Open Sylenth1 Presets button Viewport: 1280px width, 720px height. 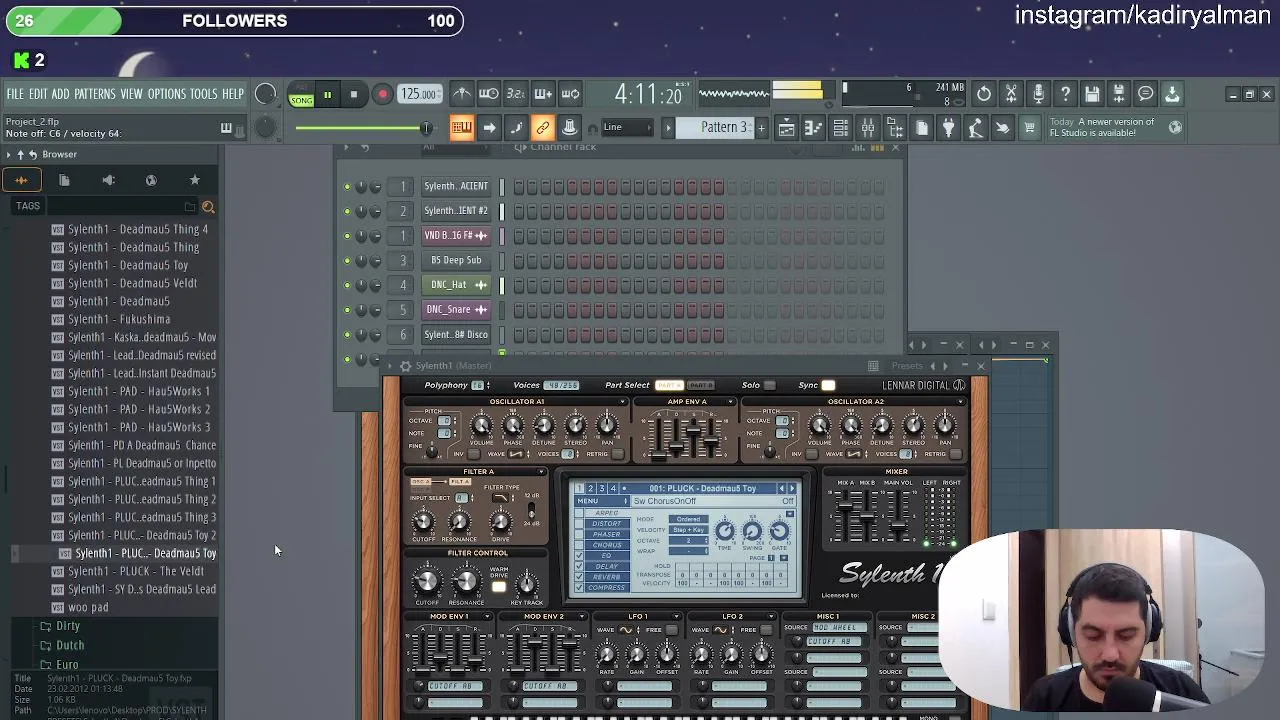click(x=907, y=366)
